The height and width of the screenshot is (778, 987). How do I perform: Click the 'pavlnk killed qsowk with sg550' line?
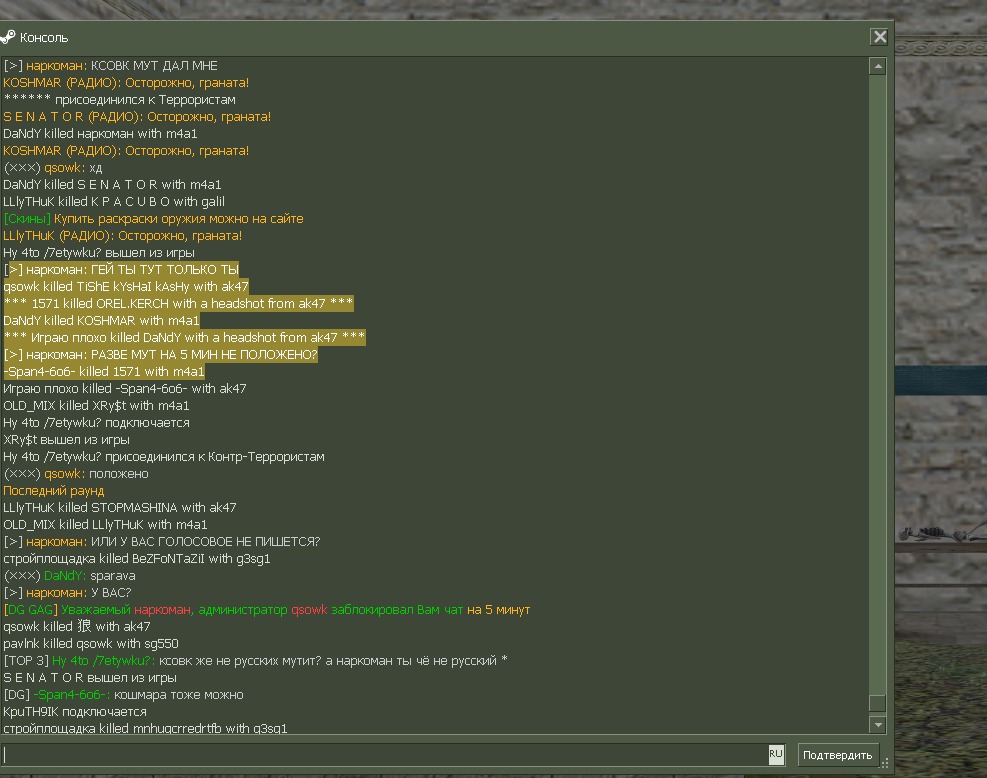tap(91, 644)
